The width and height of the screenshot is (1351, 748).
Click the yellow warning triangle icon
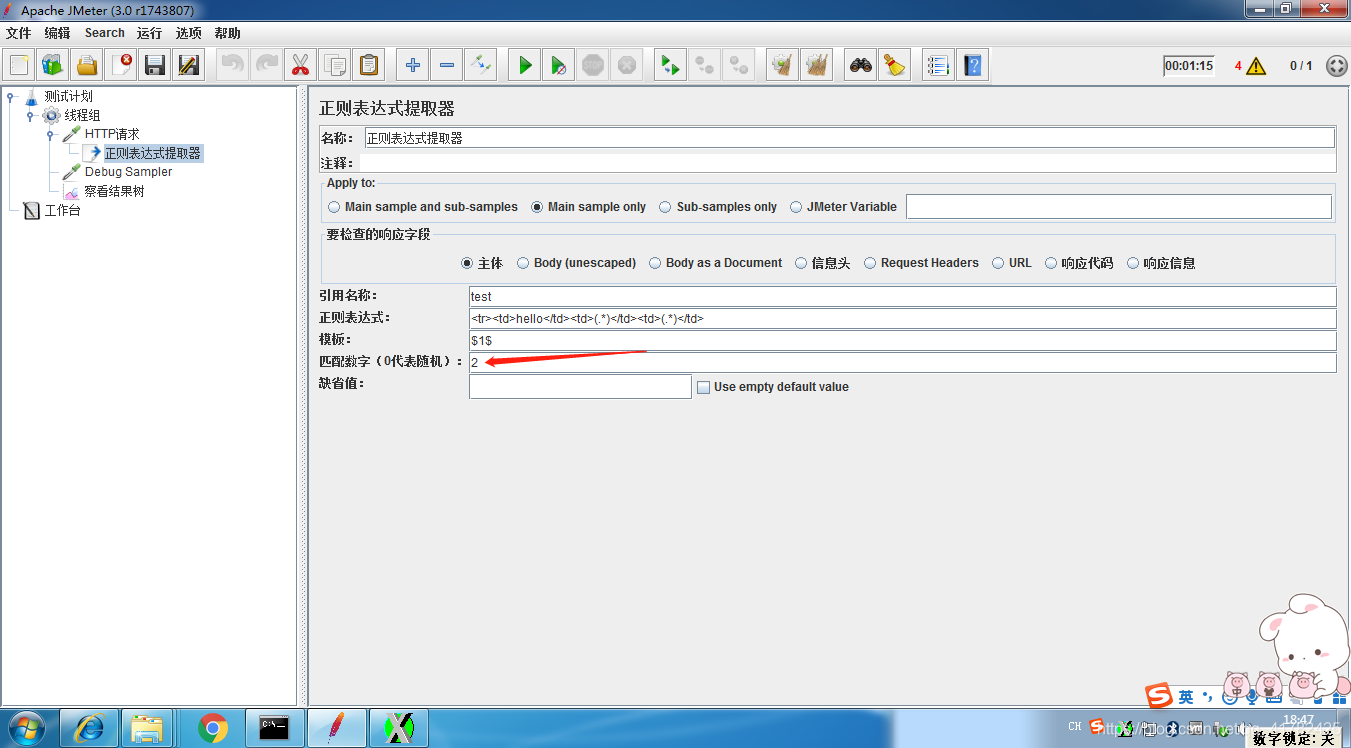click(x=1256, y=66)
